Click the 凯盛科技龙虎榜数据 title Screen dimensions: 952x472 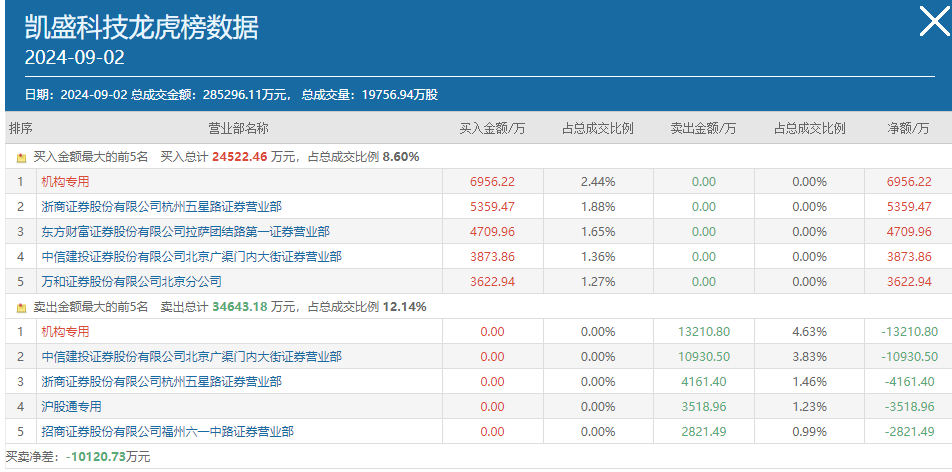141,27
